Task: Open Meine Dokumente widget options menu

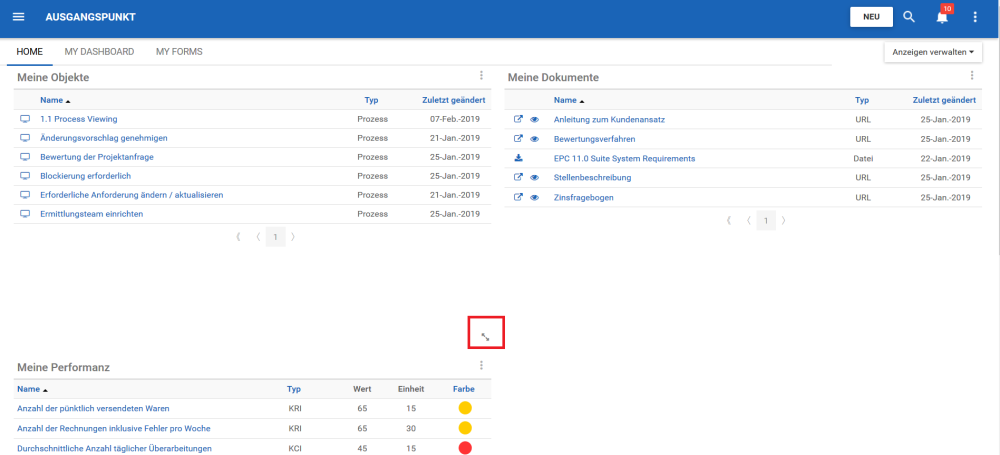Action: [972, 75]
